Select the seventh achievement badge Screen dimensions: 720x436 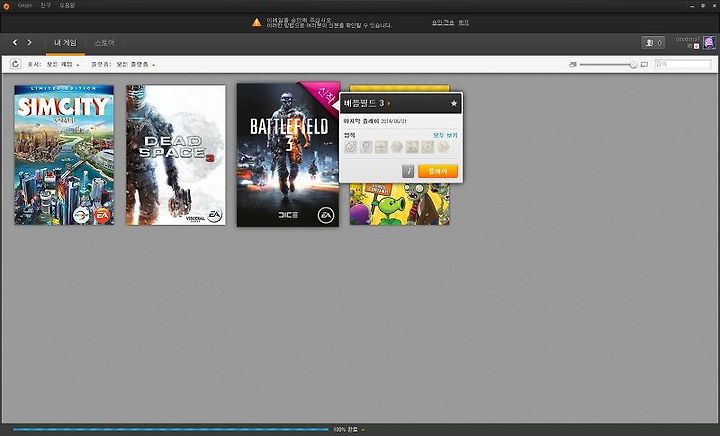(443, 147)
